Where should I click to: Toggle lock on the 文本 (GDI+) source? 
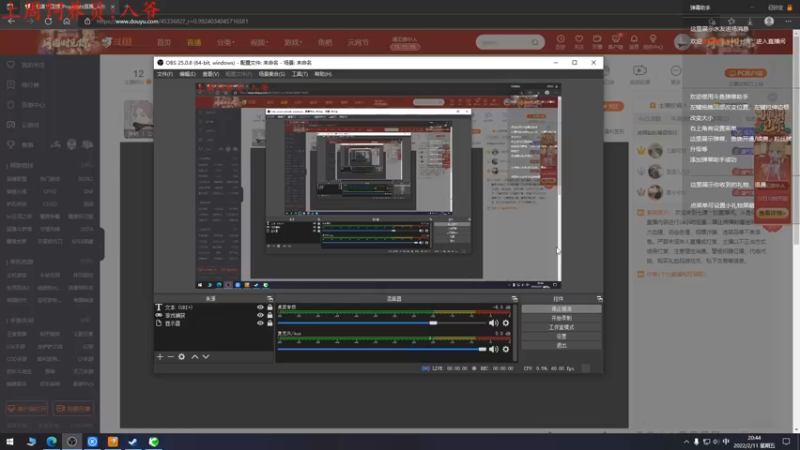coord(270,307)
